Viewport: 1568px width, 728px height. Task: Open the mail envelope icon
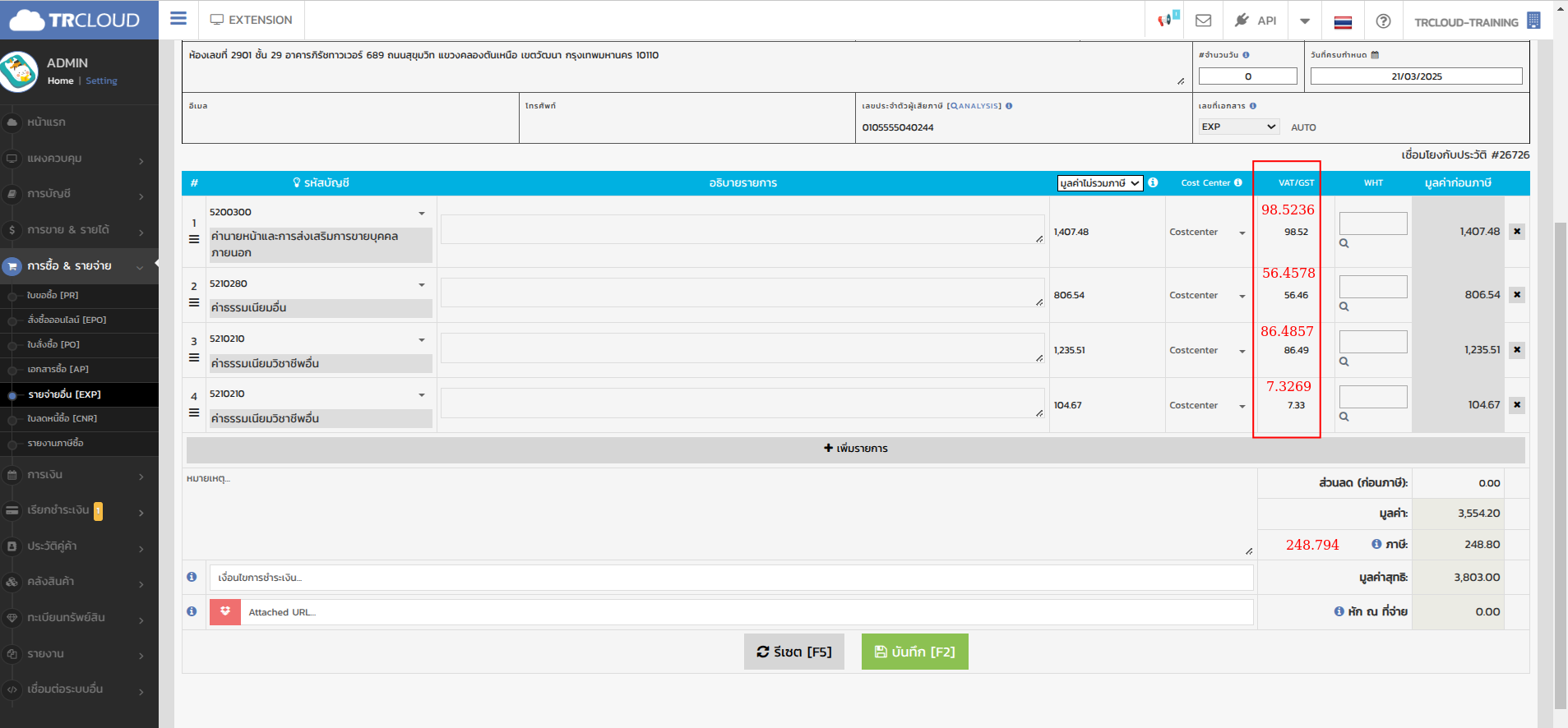coord(1203,21)
